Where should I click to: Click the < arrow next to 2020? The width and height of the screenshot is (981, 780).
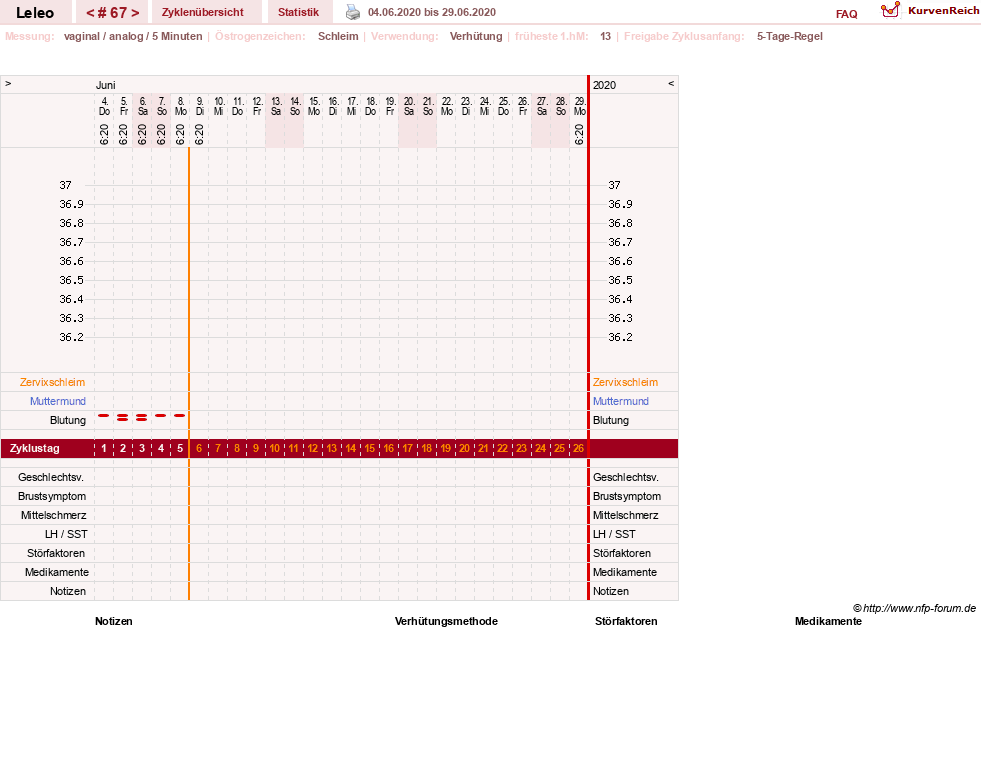(671, 83)
